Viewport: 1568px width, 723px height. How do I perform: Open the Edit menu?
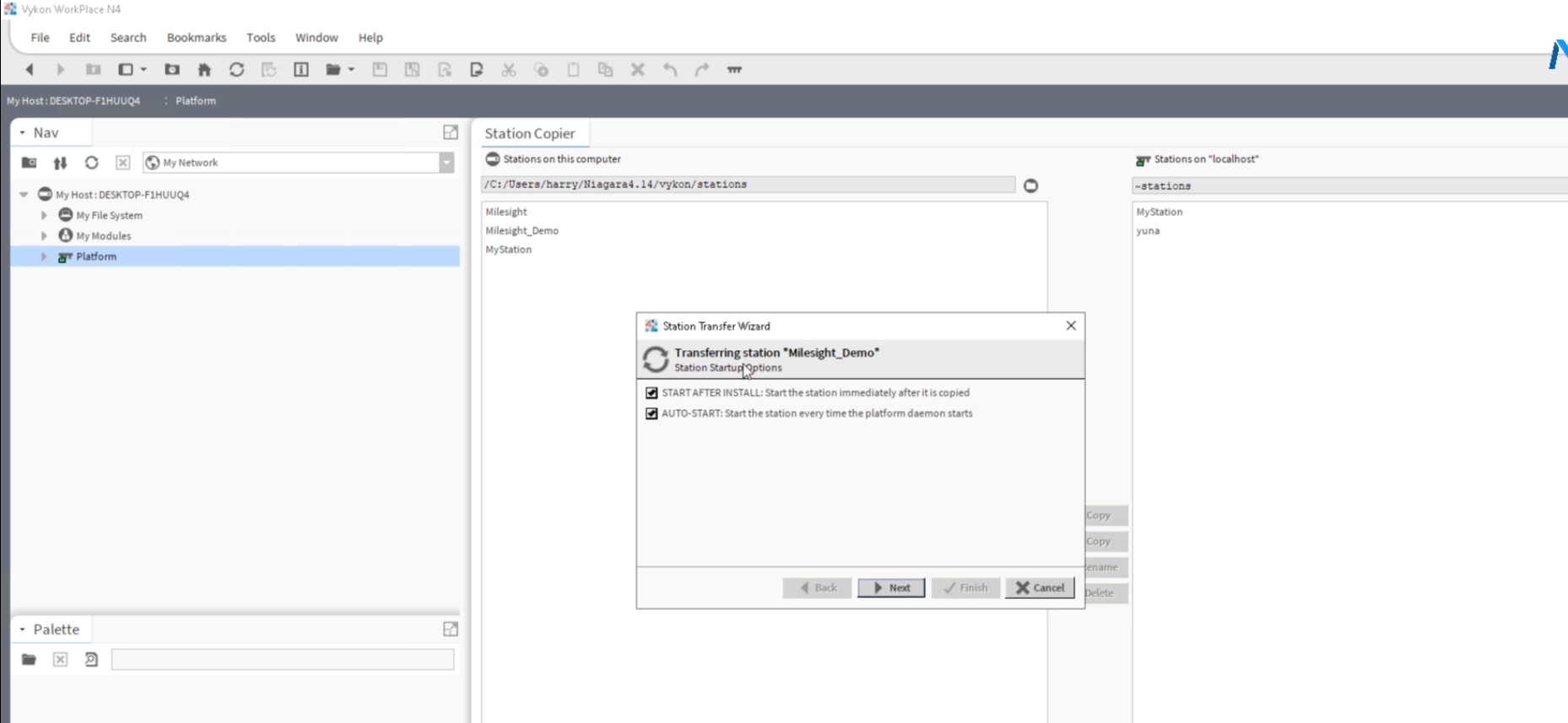(x=79, y=38)
